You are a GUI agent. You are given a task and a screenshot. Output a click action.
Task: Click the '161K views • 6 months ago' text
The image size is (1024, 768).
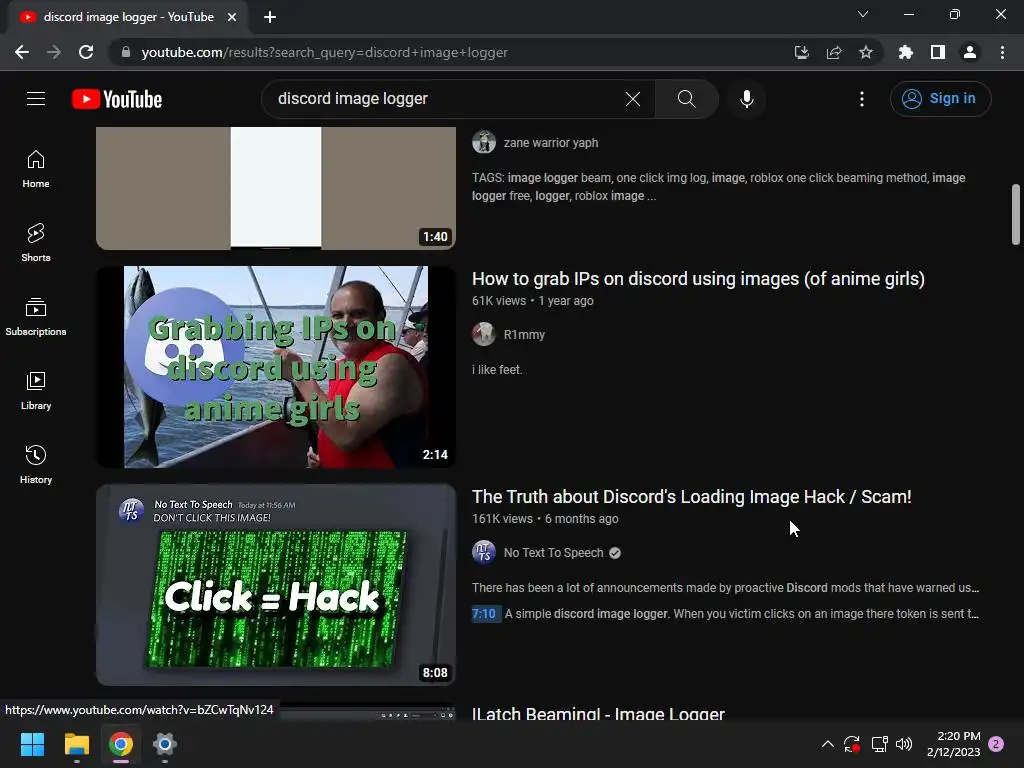[x=545, y=519]
